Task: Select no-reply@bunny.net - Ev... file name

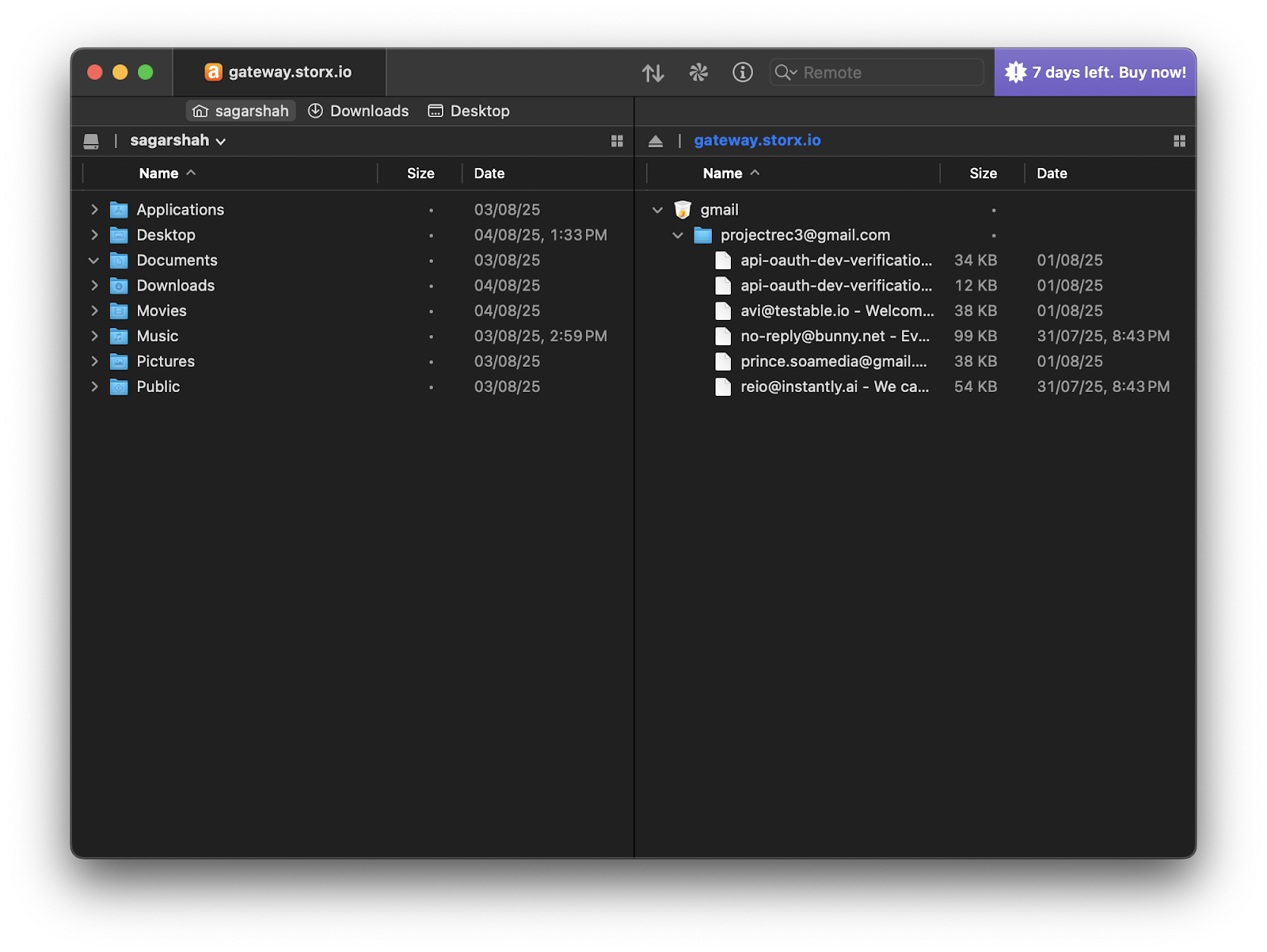Action: [835, 337]
